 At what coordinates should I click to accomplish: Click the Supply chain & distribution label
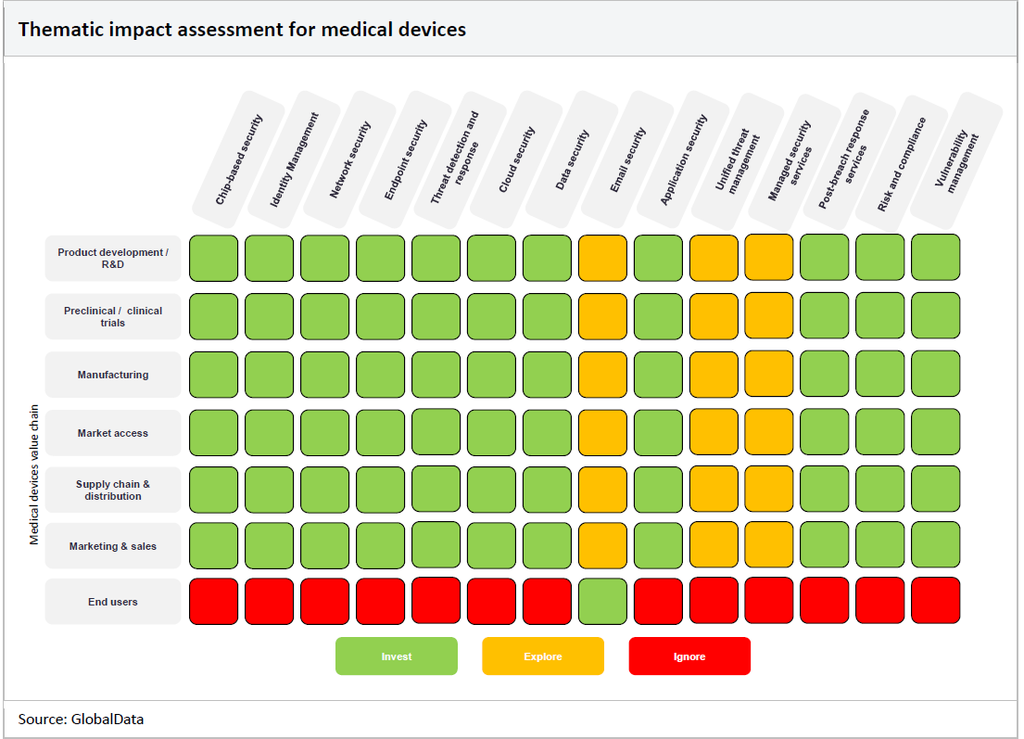pos(113,490)
